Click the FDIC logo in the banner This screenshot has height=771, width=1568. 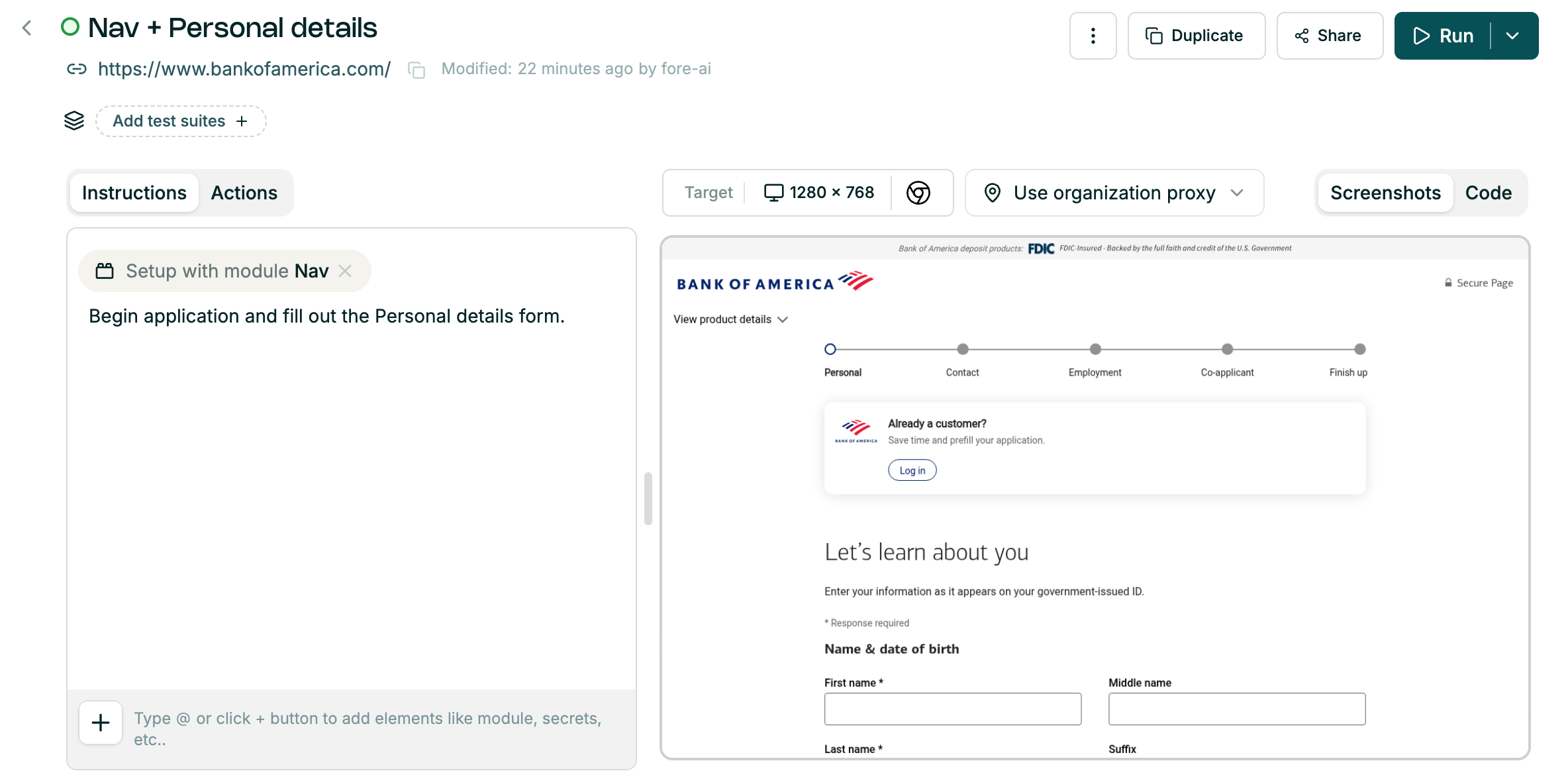coord(1041,248)
